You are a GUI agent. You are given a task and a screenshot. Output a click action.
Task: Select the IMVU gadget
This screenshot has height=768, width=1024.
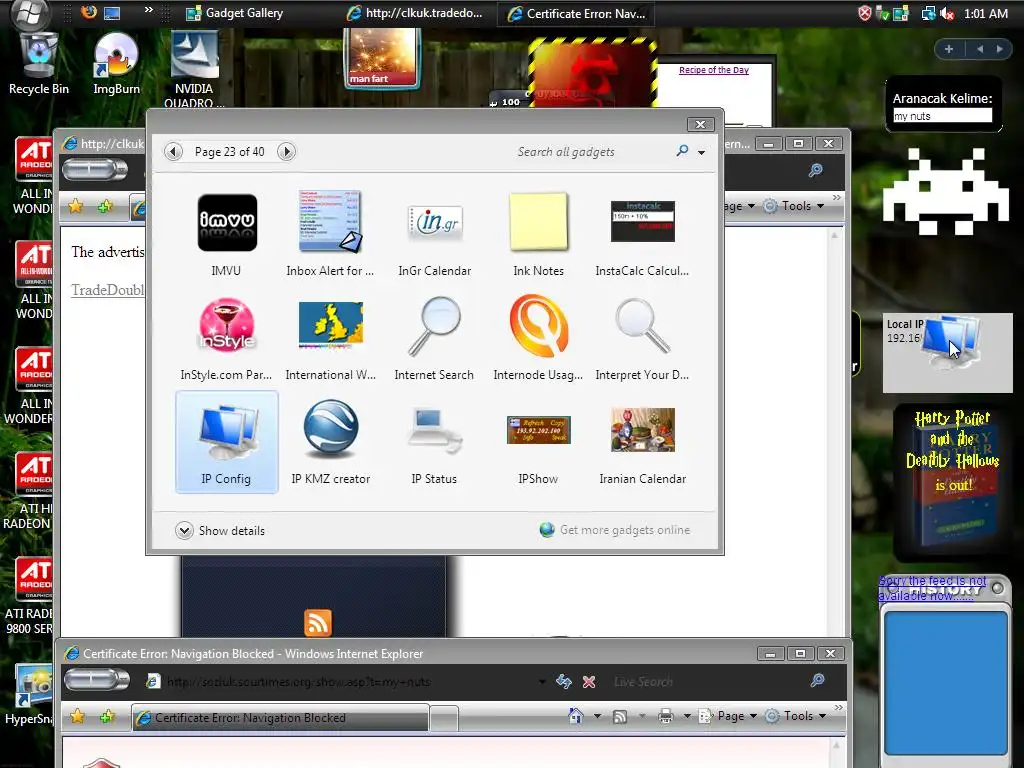tap(227, 235)
